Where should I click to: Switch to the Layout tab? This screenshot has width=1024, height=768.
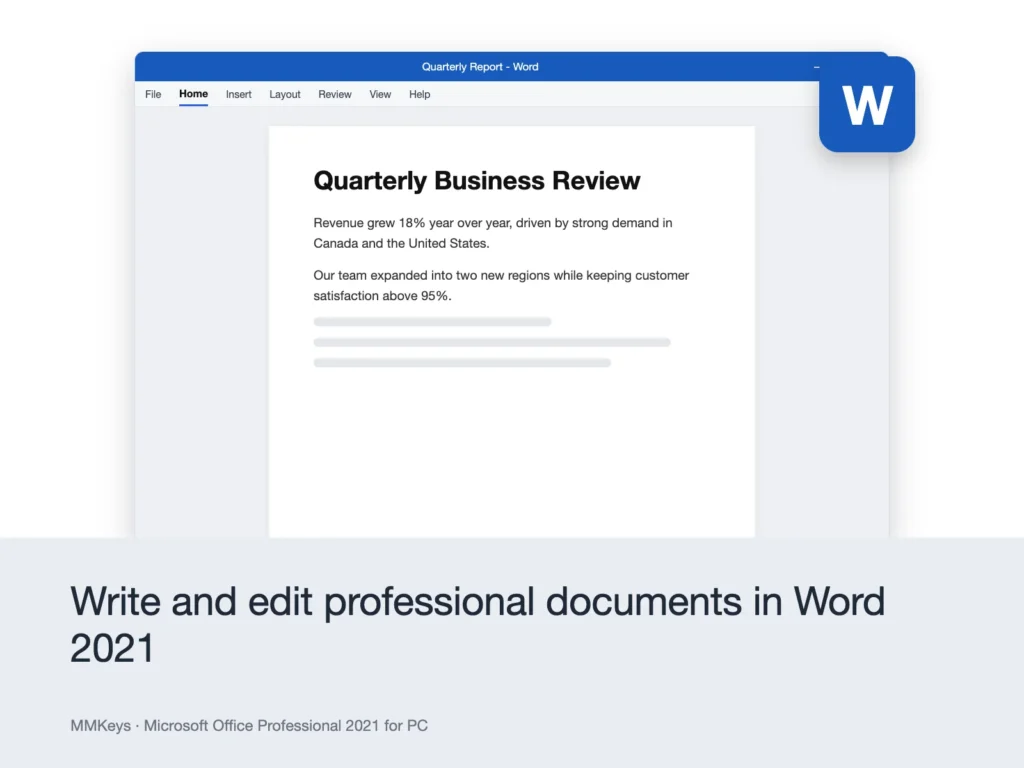(285, 94)
